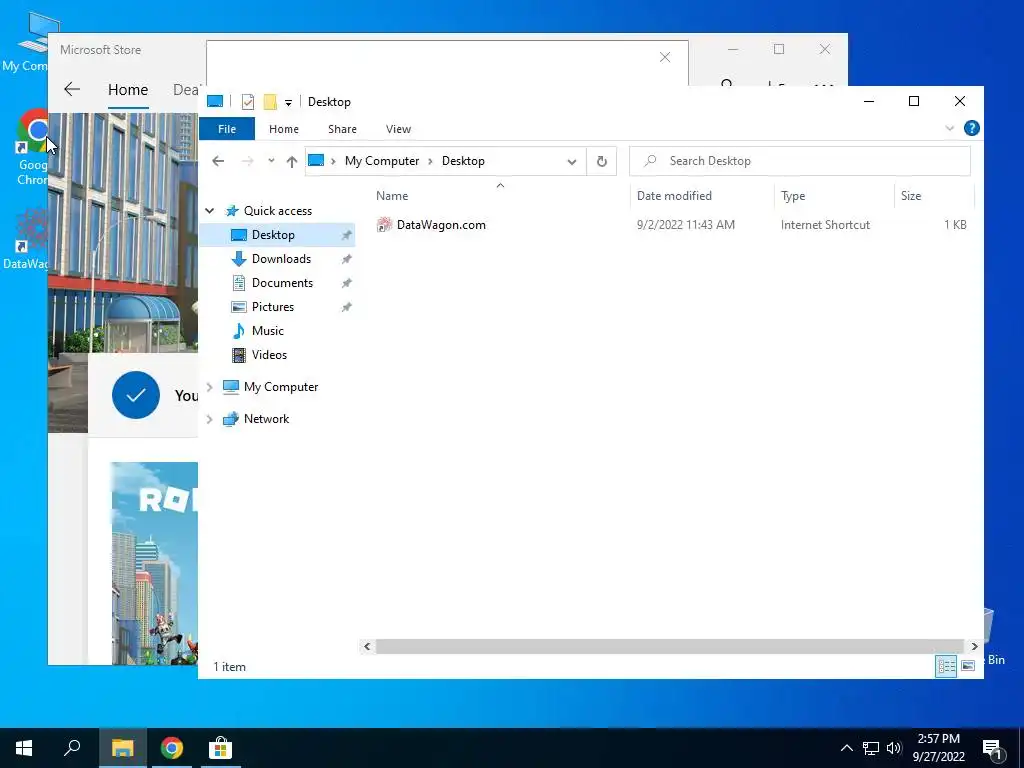Click the horizontal scrollbar in the file list

[669, 647]
